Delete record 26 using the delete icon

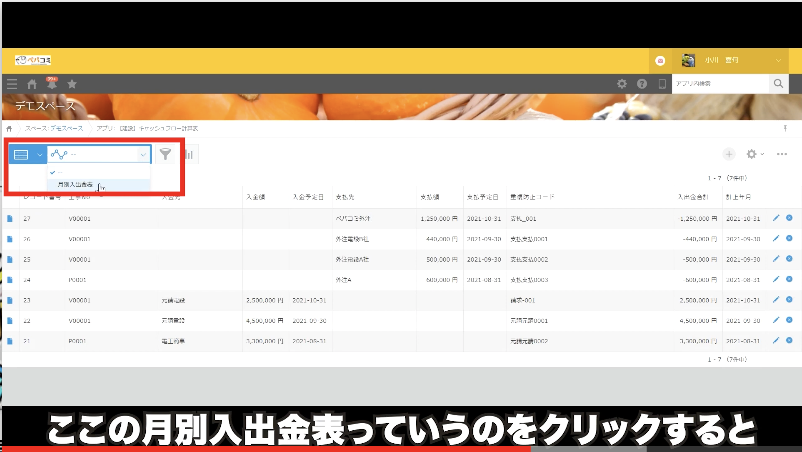point(789,239)
